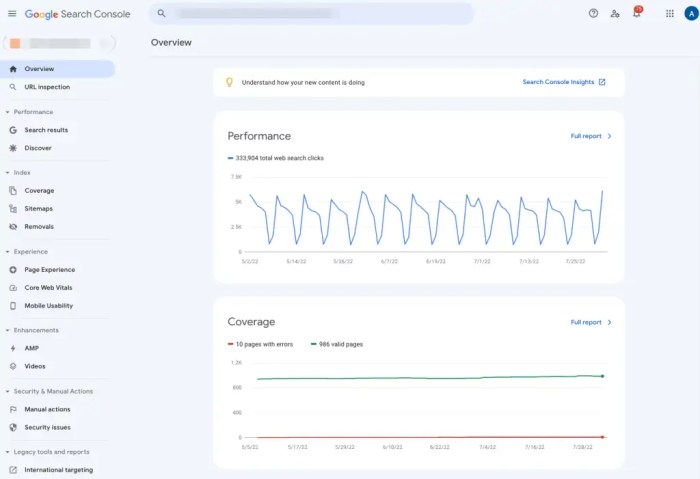The width and height of the screenshot is (700, 479).
Task: Click the Core Web Vitals gauge icon
Action: (x=13, y=287)
